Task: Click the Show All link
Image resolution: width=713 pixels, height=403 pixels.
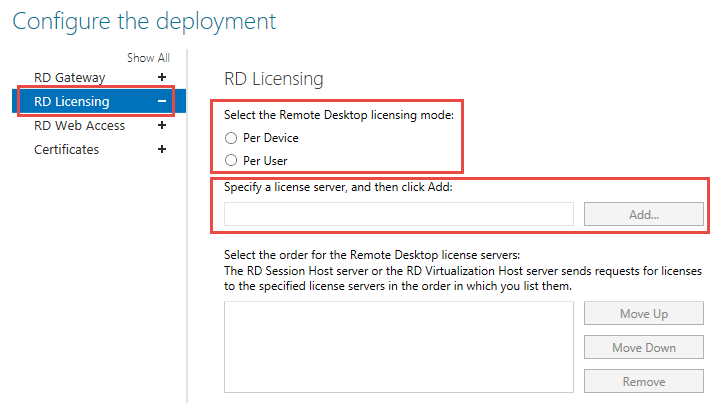Action: click(x=148, y=58)
